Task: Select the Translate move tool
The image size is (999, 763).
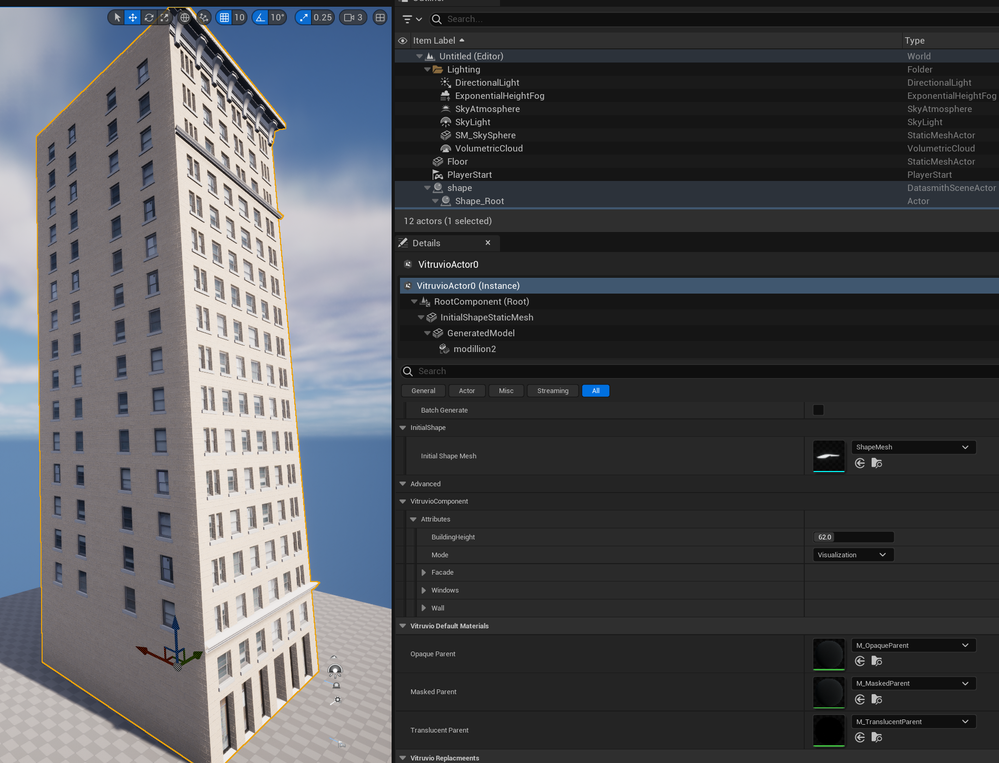Action: [133, 17]
